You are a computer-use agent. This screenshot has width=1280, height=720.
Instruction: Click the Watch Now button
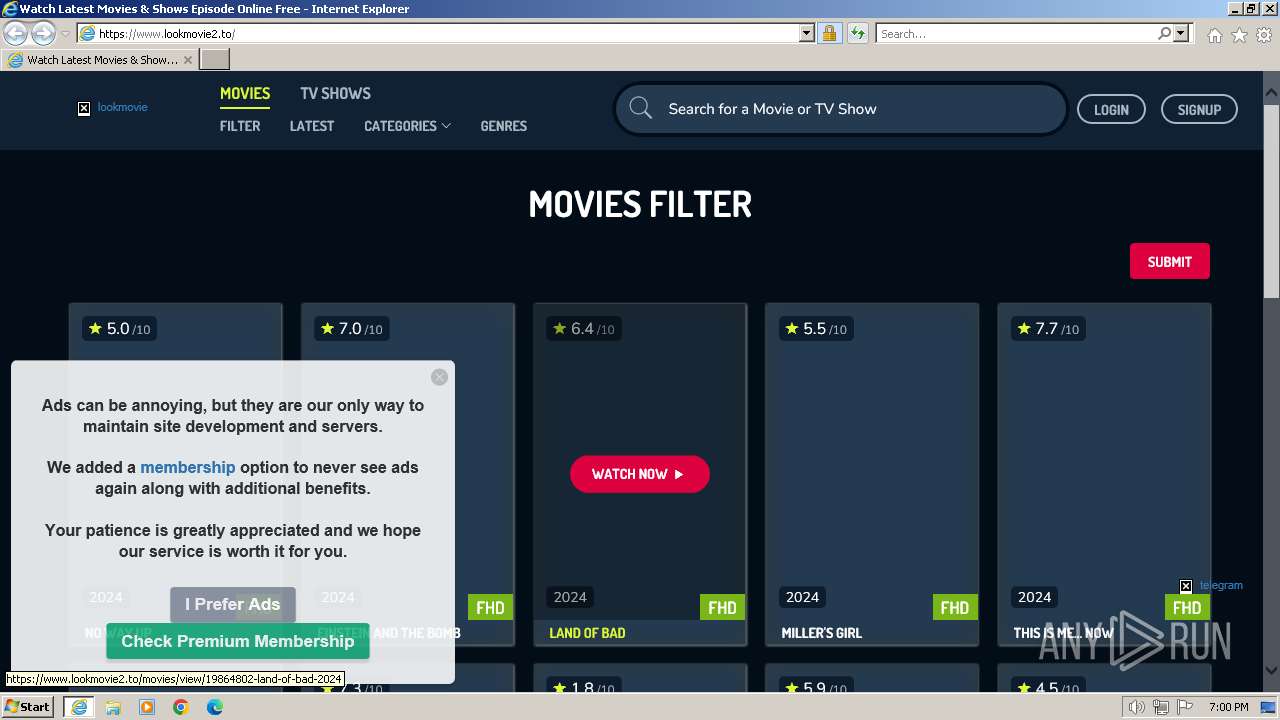(640, 474)
